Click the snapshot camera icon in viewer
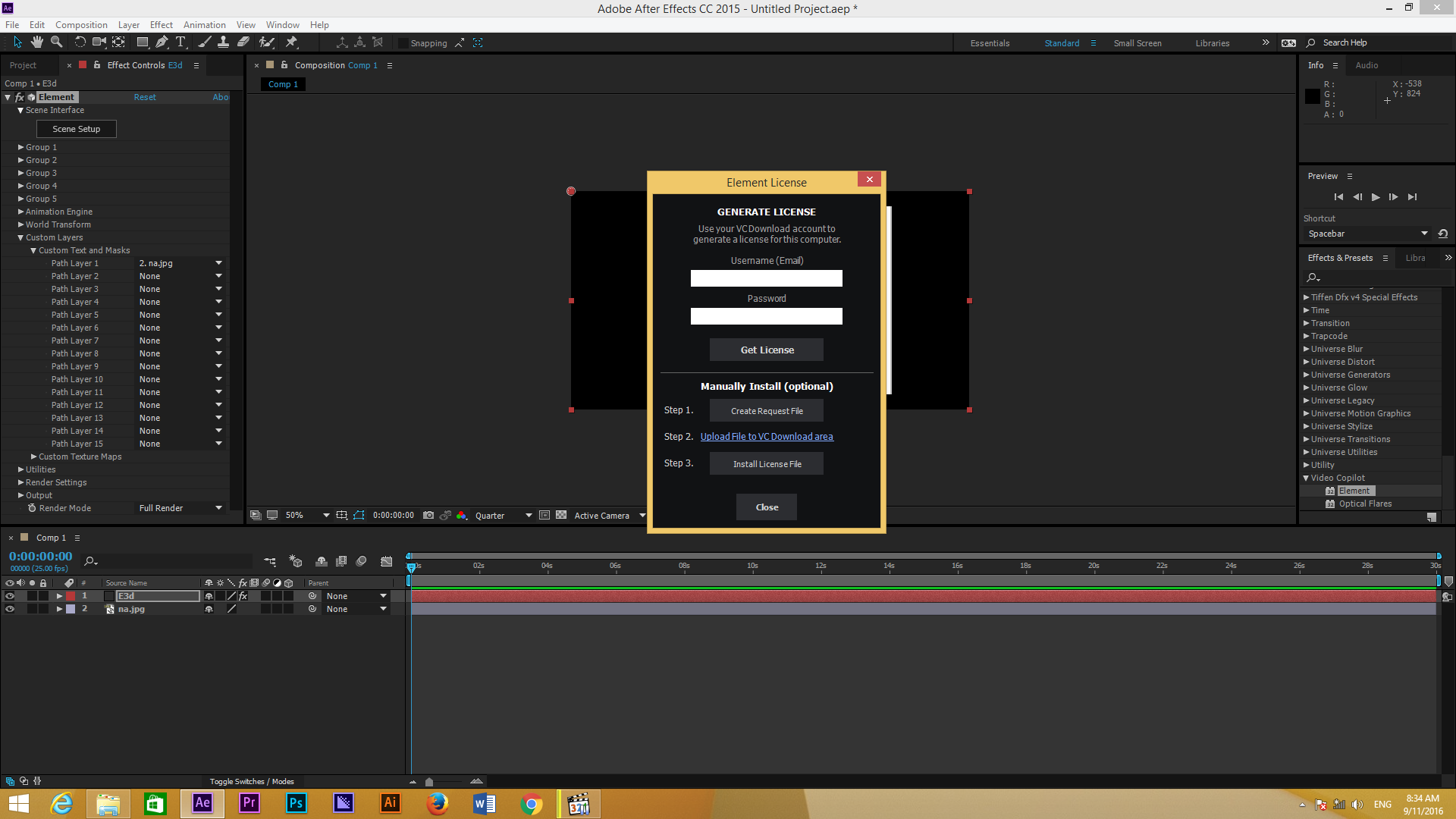The image size is (1456, 819). tap(428, 516)
